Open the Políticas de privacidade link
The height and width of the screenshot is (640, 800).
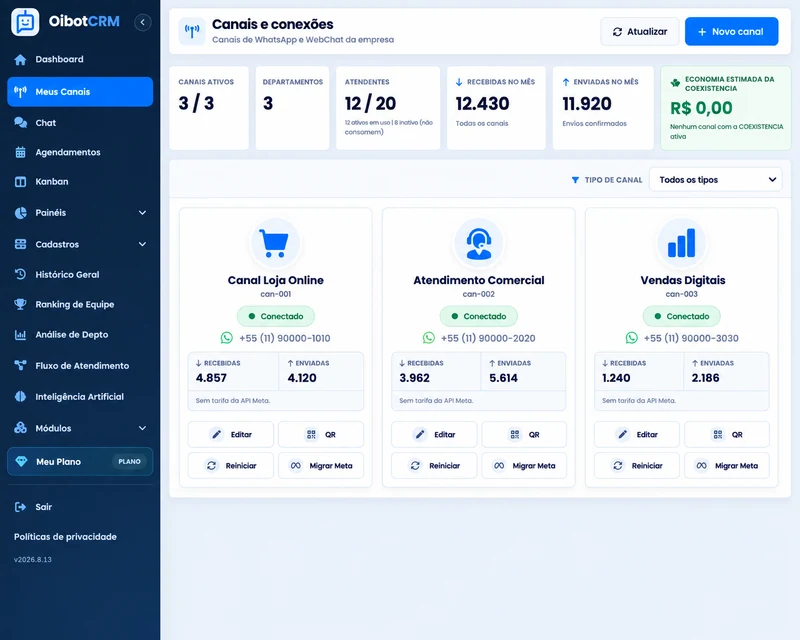coord(65,537)
